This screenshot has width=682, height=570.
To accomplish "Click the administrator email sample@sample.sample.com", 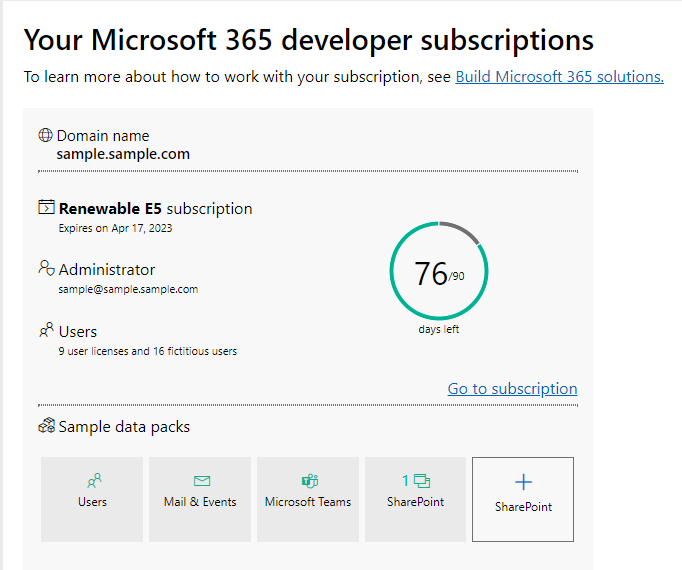I will tap(128, 289).
